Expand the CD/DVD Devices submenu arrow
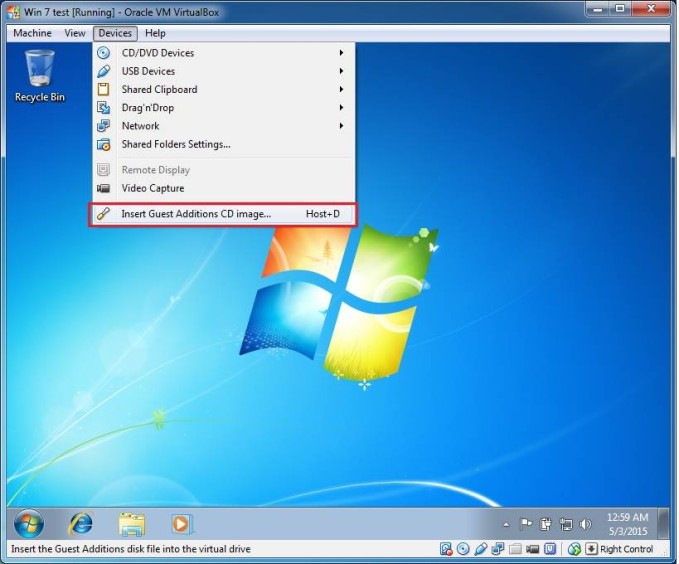Viewport: 679px width, 564px height. pyautogui.click(x=341, y=53)
